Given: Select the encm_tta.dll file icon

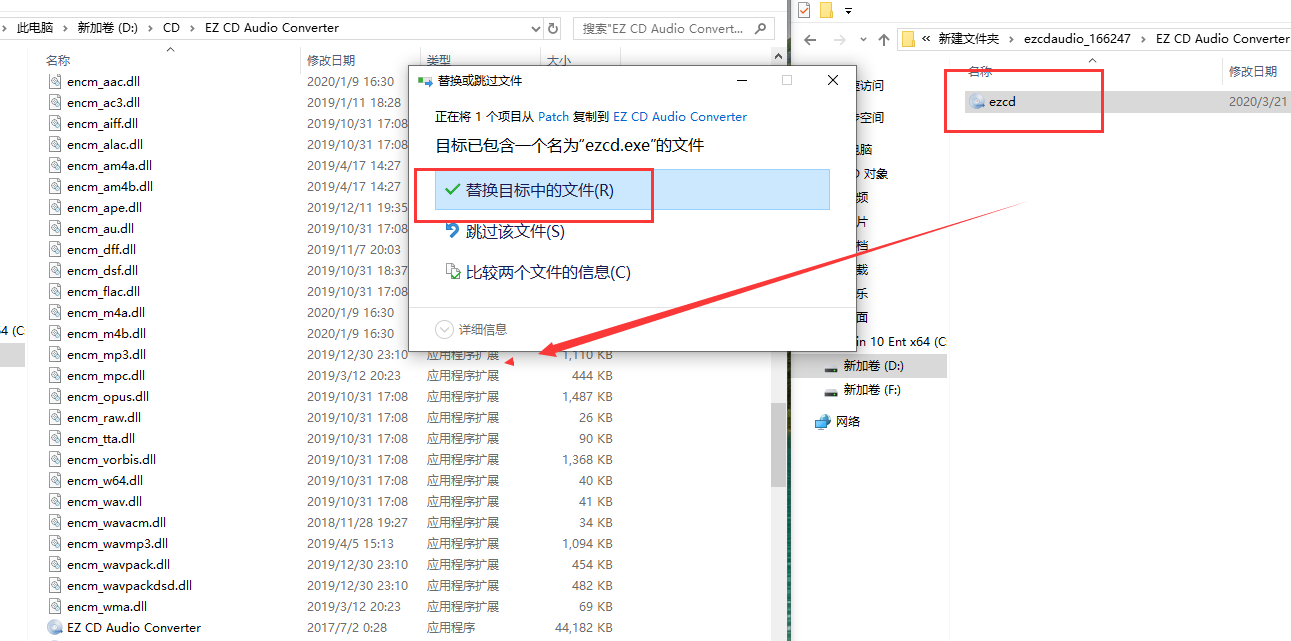Looking at the screenshot, I should (x=55, y=438).
